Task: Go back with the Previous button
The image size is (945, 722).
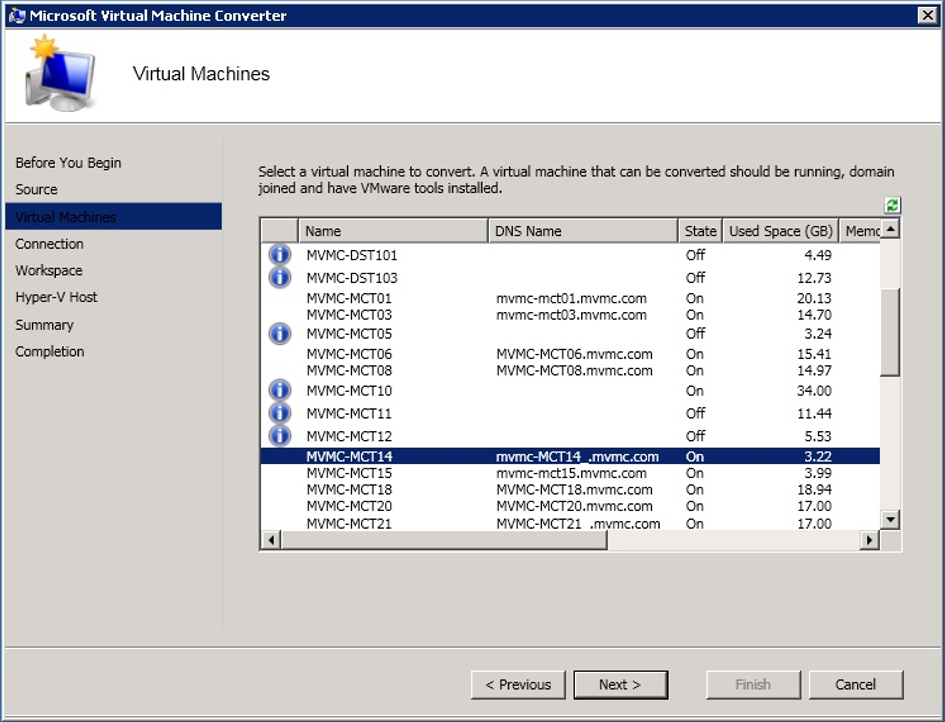Action: [x=518, y=685]
